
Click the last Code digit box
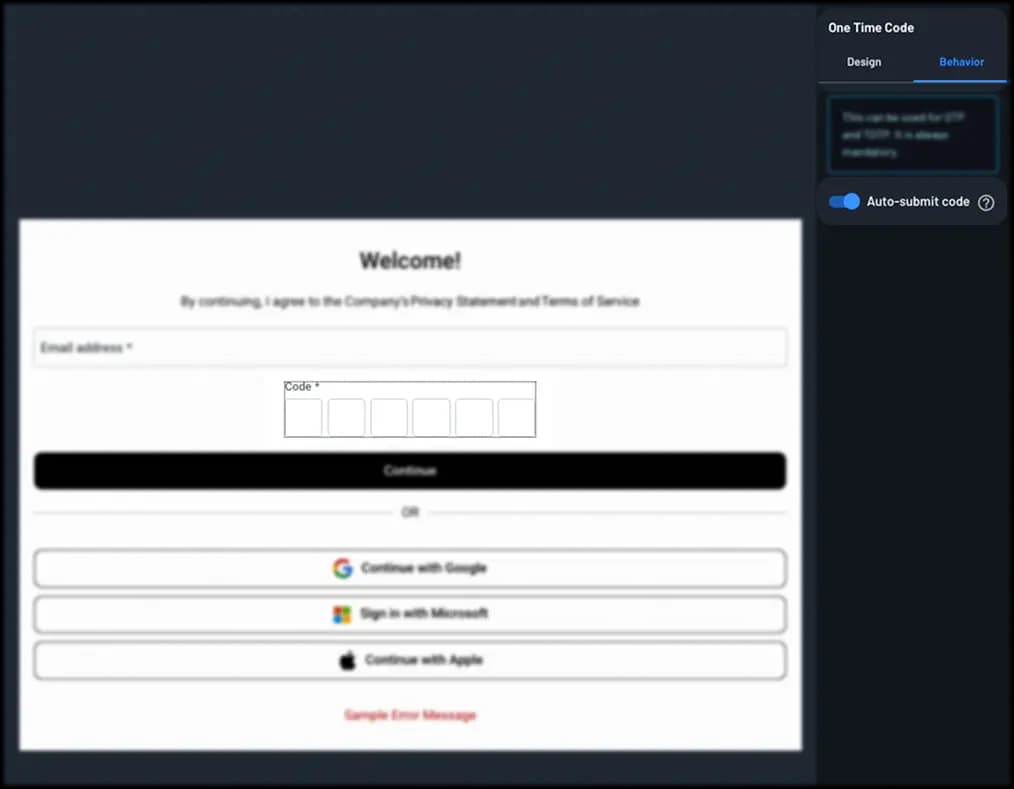click(x=516, y=417)
